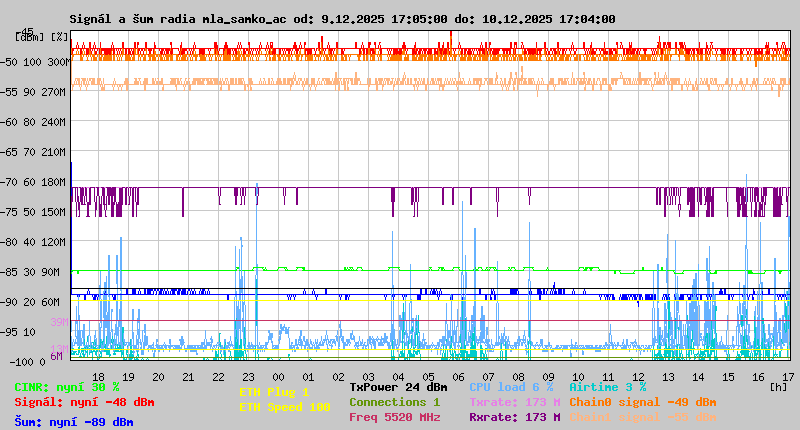This screenshot has height=430, width=800.
Task: Select the blue Šum -89 dBm legend label
Action: pyautogui.click(x=74, y=421)
